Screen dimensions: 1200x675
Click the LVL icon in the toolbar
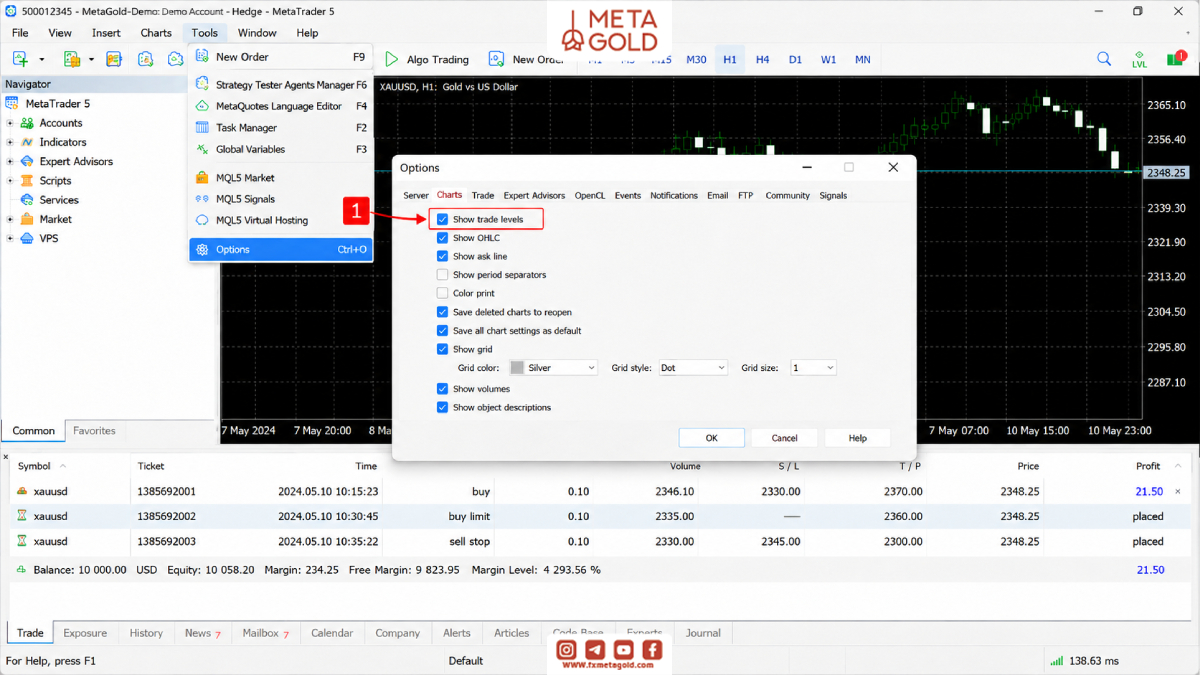(1139, 59)
